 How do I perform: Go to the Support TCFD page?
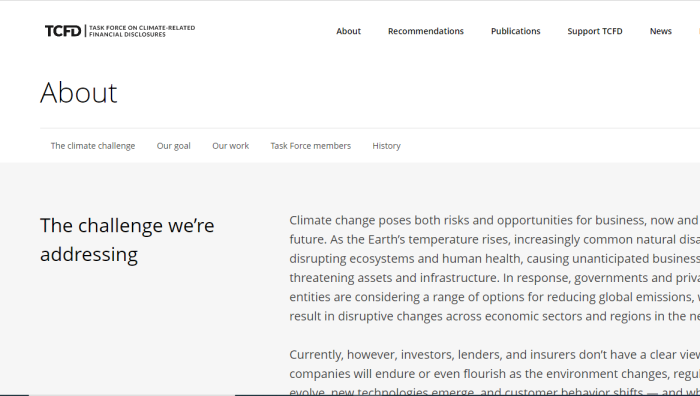point(595,31)
